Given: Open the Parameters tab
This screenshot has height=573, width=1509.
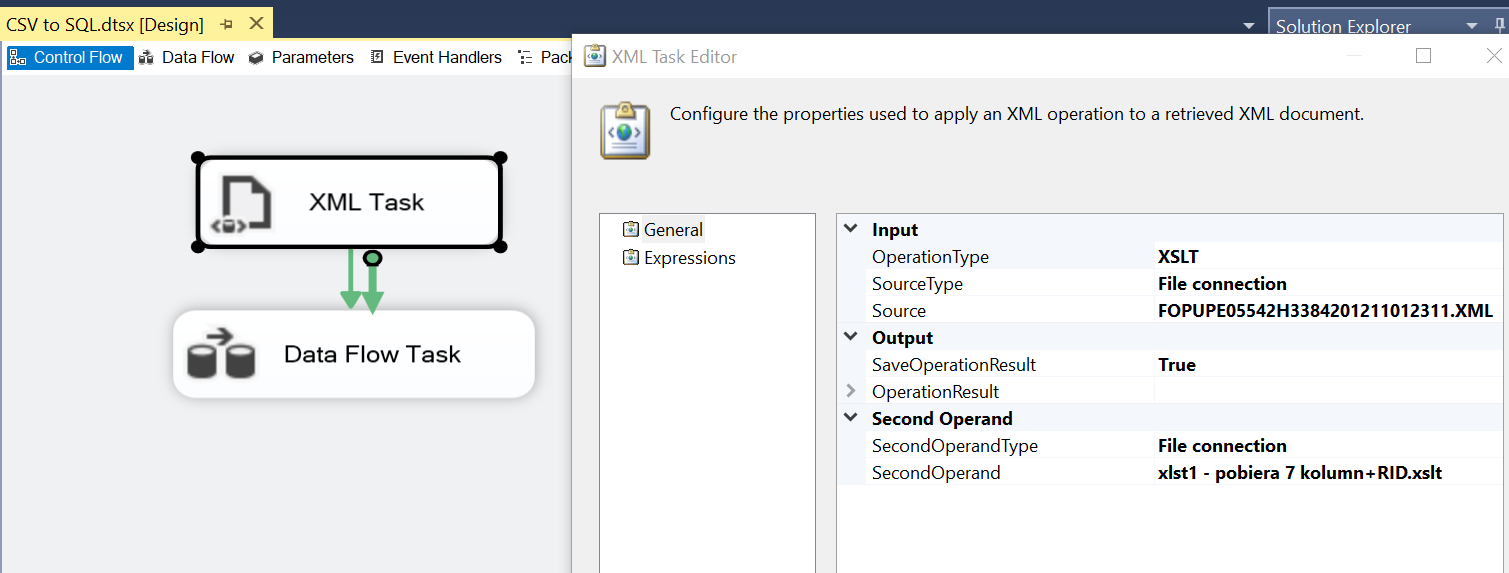Looking at the screenshot, I should pos(301,58).
